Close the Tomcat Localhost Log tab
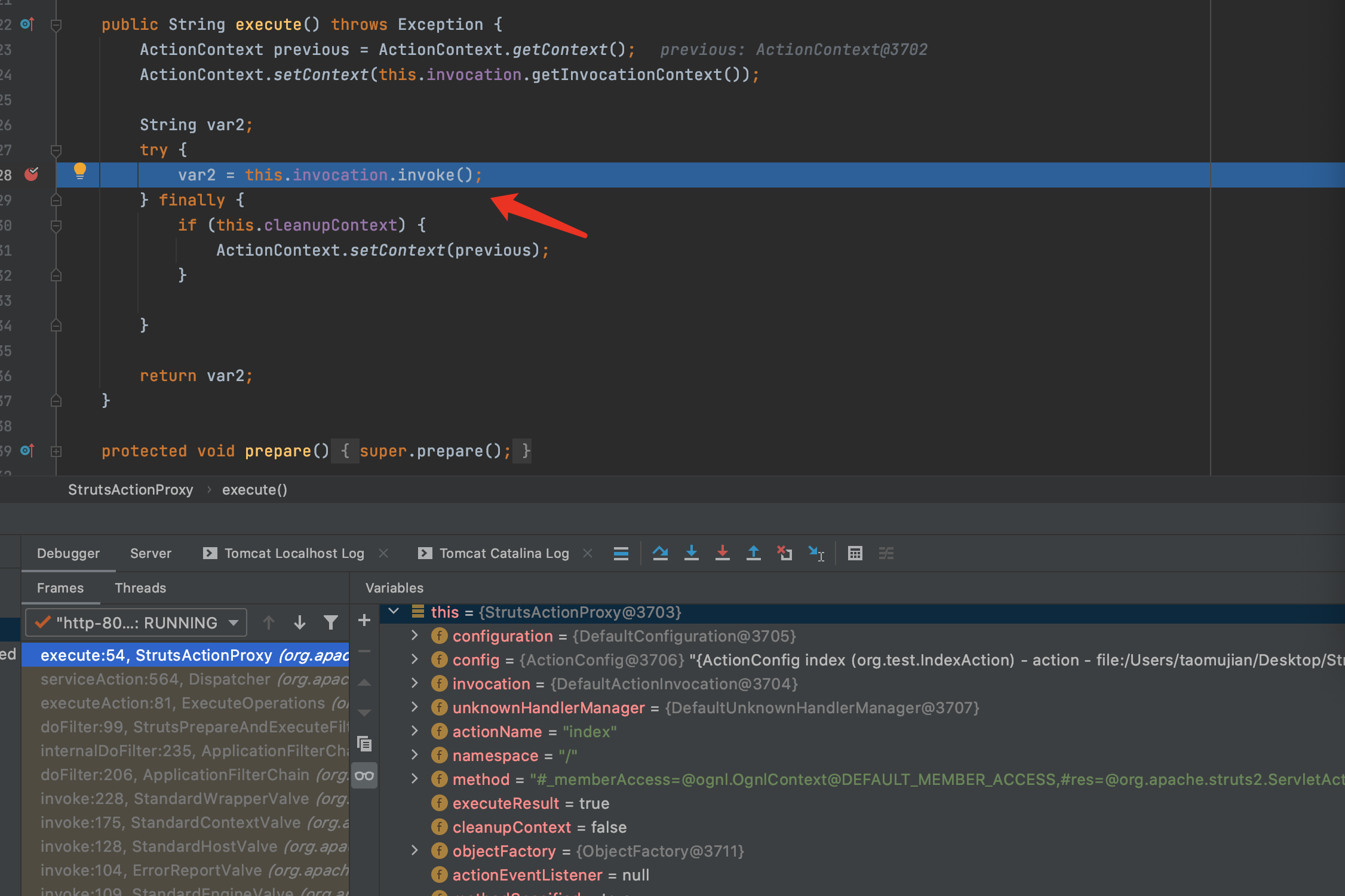Screen dimensions: 1345x896 (383, 553)
